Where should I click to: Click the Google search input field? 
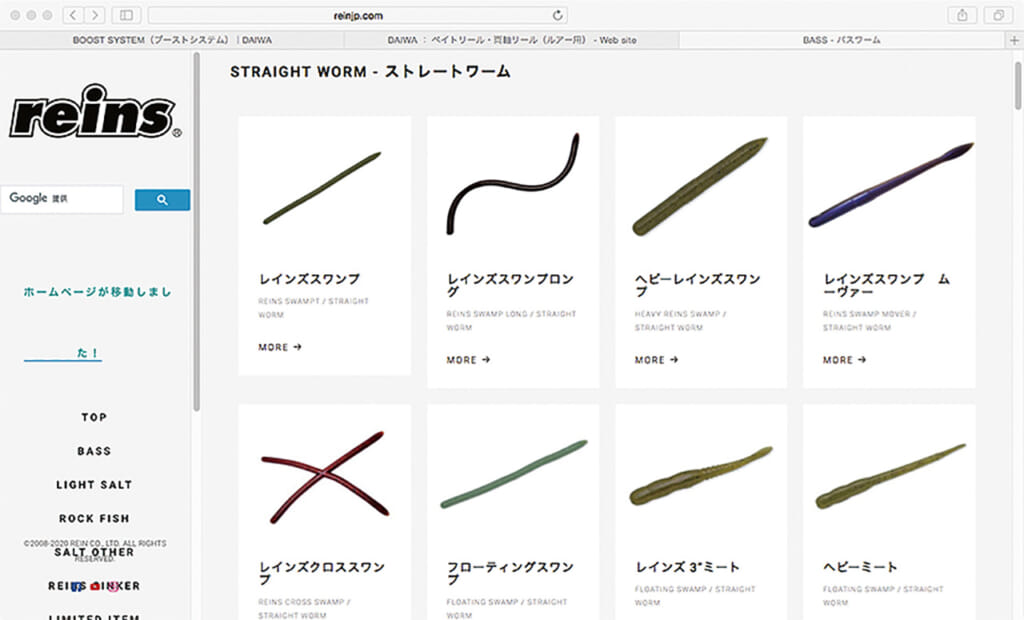pyautogui.click(x=62, y=199)
